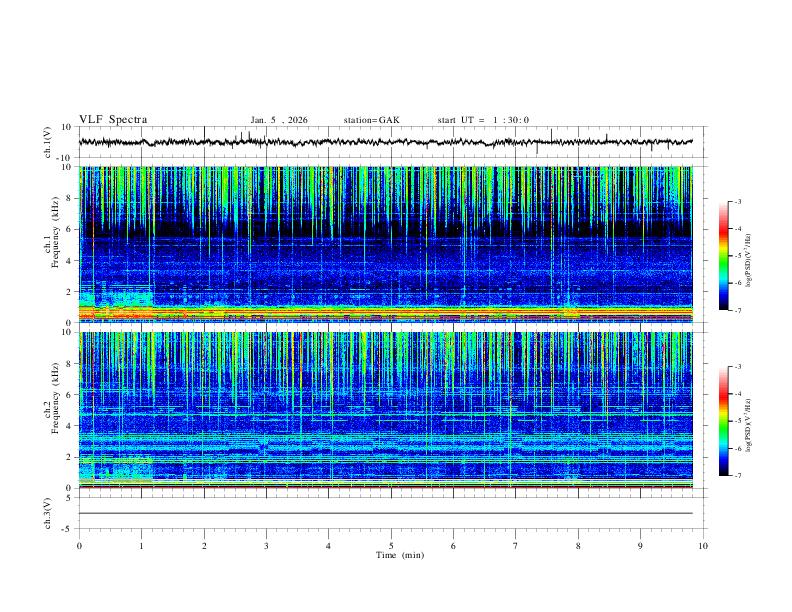792x612 pixels.
Task: Click the ch.2 "Frequency (kHz)" axis label
Action: click(x=55, y=398)
